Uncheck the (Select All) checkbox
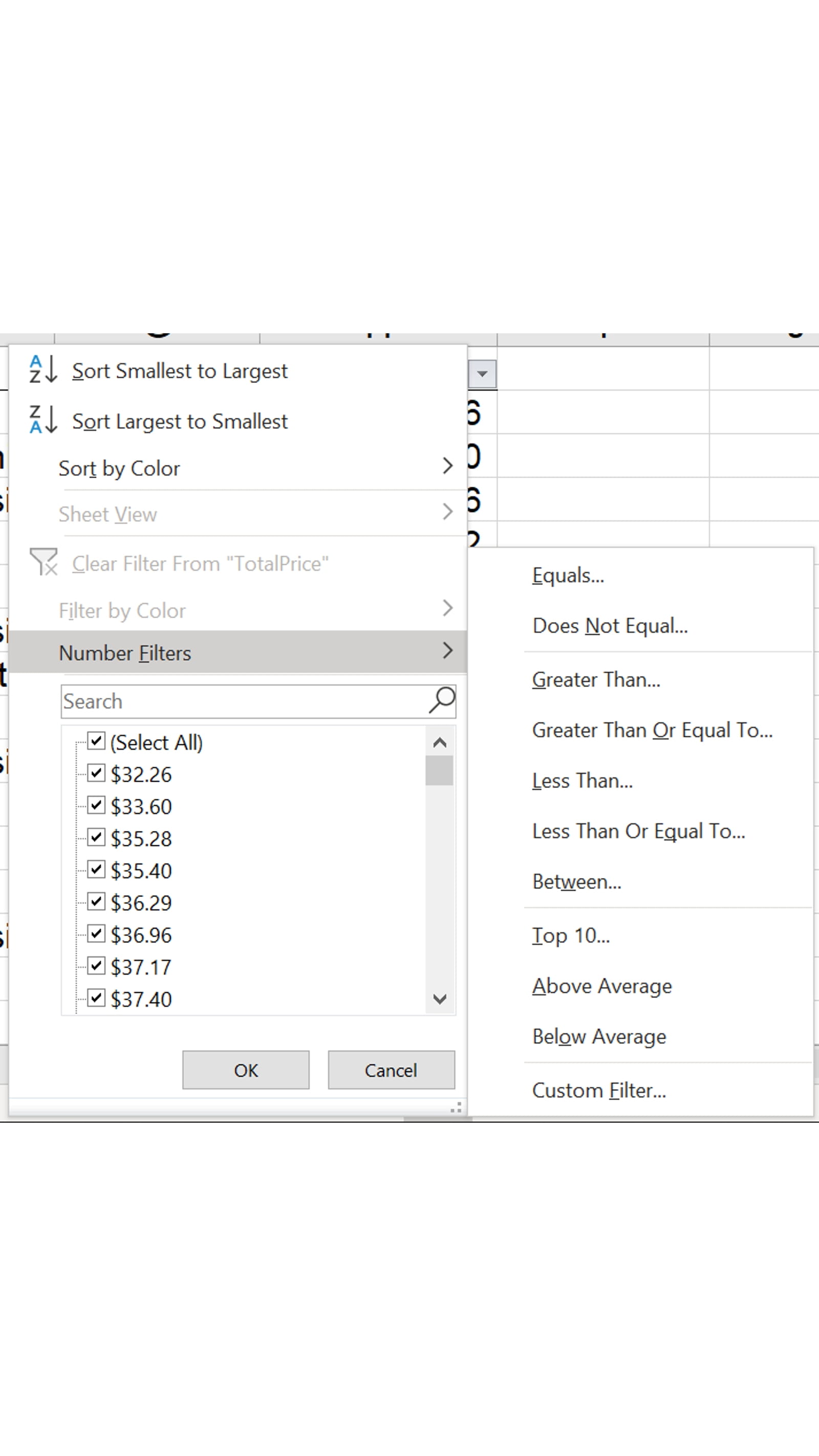Screen dimensions: 819x1456 click(97, 740)
